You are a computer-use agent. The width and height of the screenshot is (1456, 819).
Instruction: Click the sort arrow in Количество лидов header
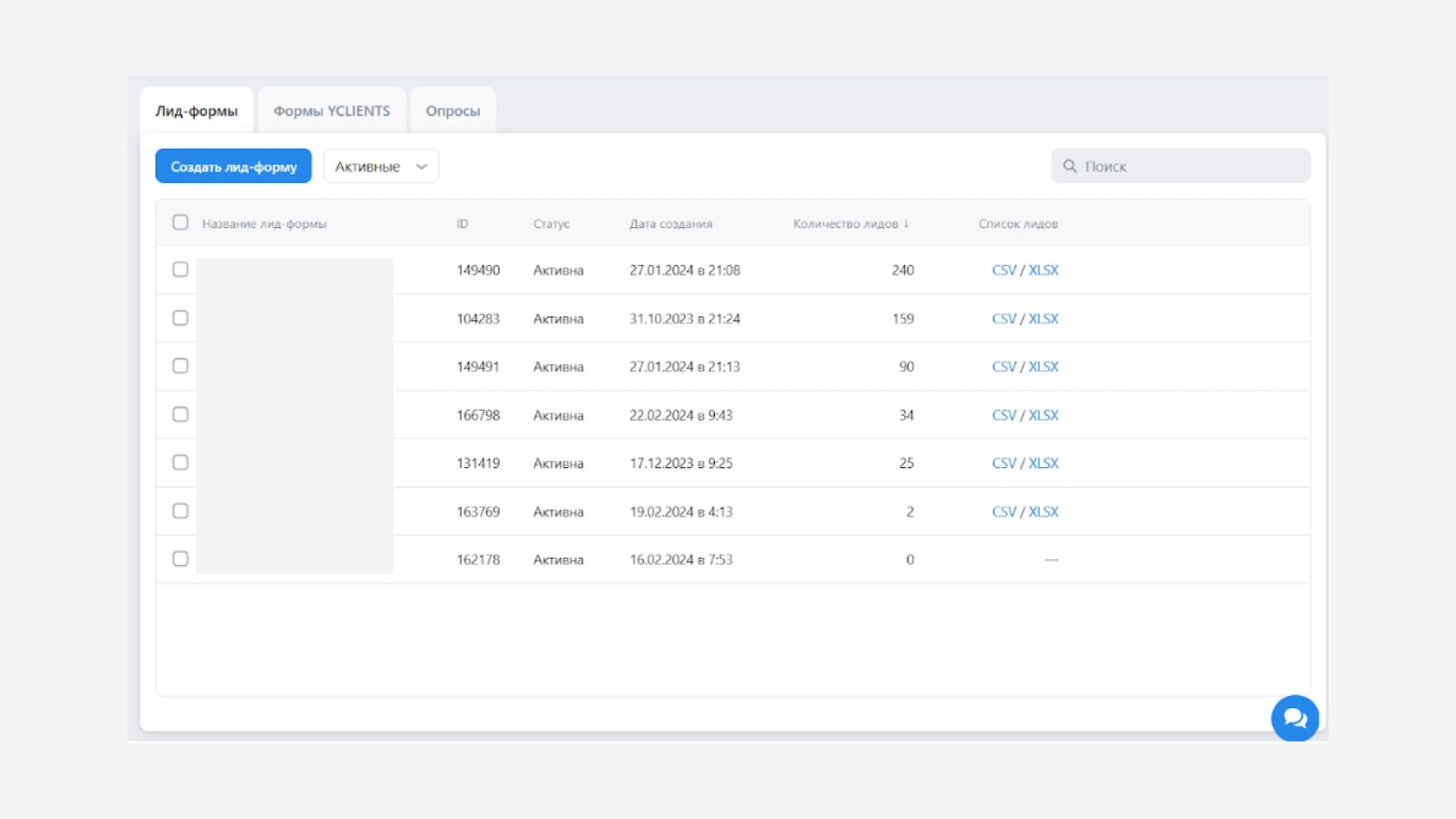[907, 224]
